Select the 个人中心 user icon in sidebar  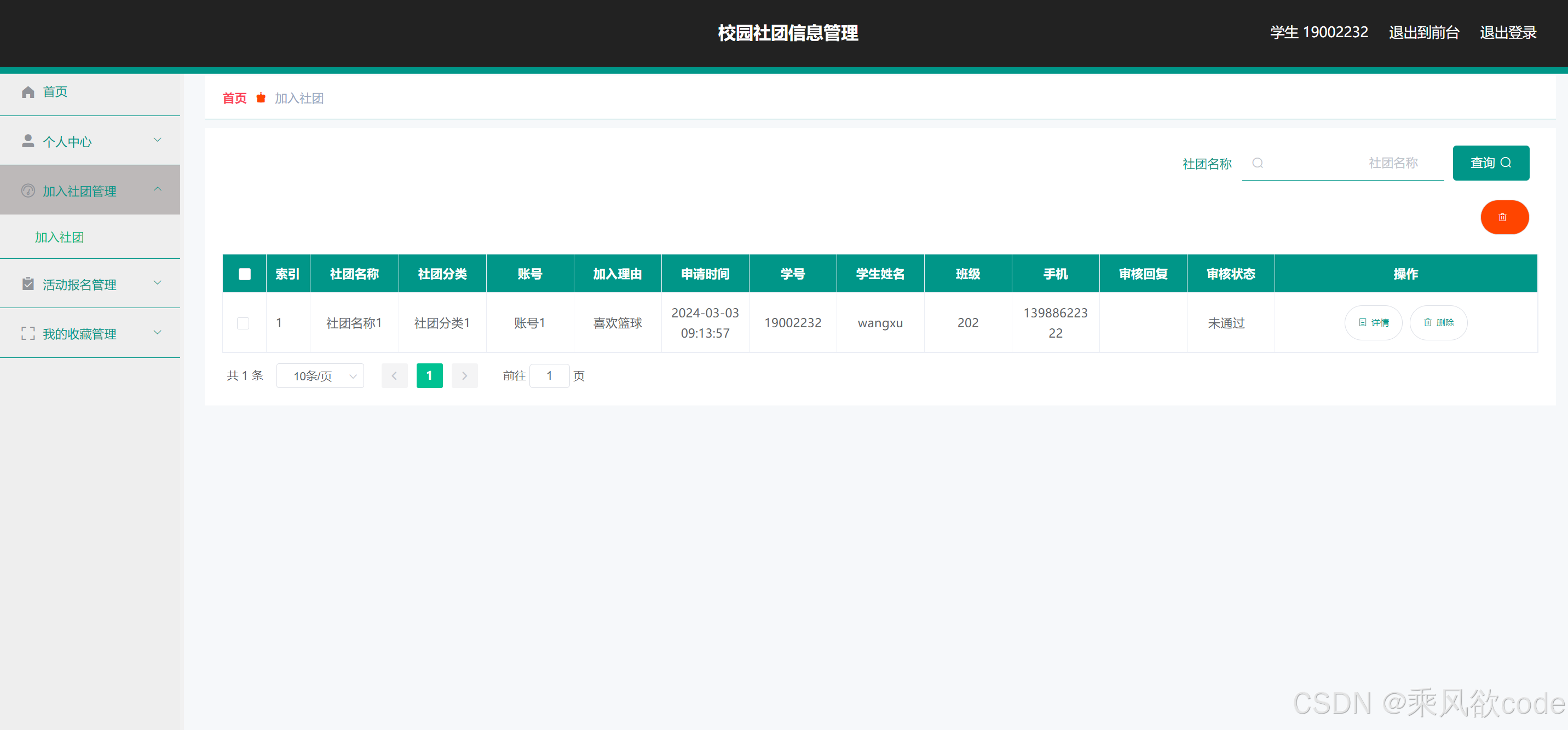coord(28,141)
